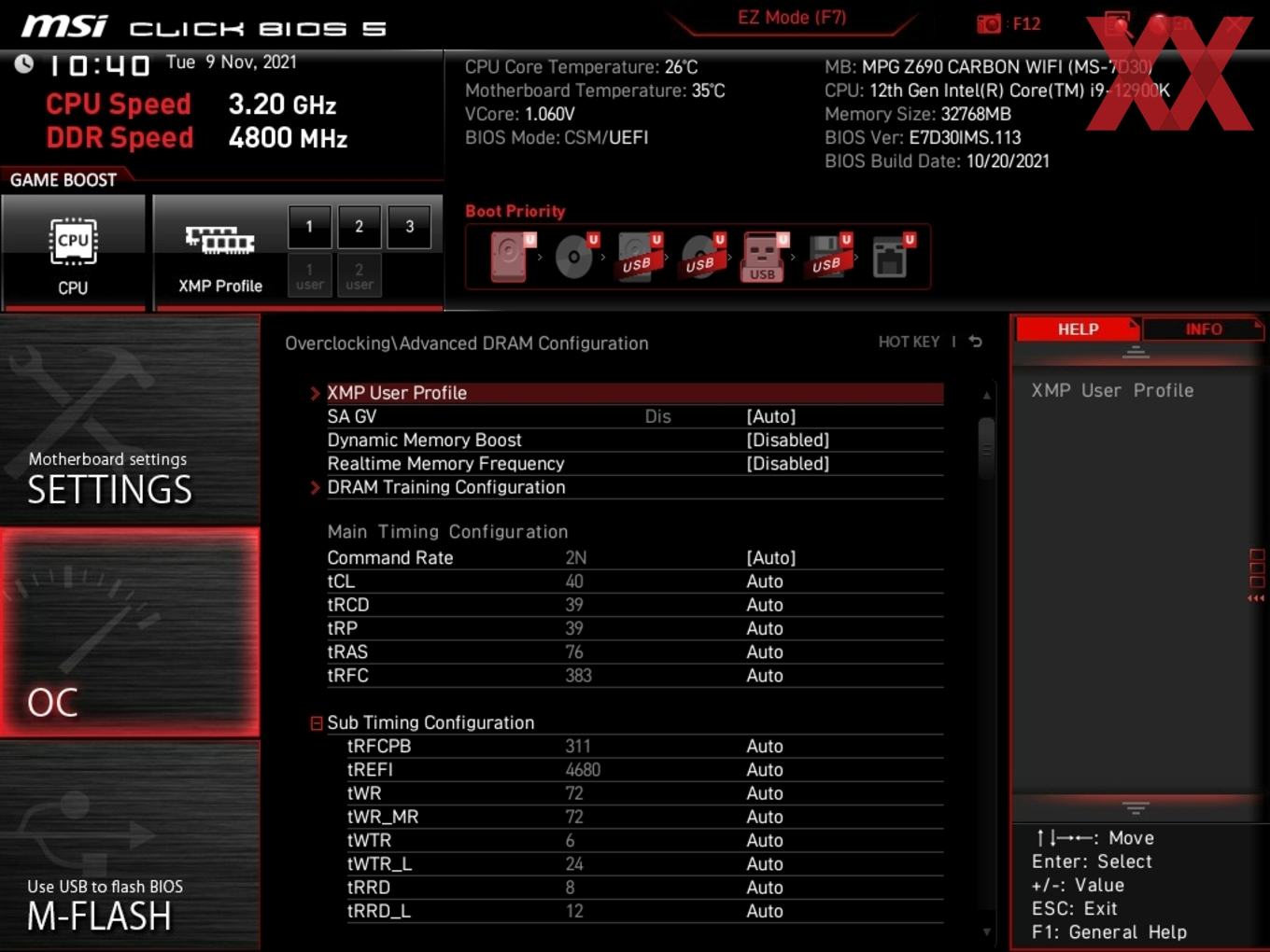1270x952 pixels.
Task: Click the tREFI current value 4680
Action: (583, 770)
